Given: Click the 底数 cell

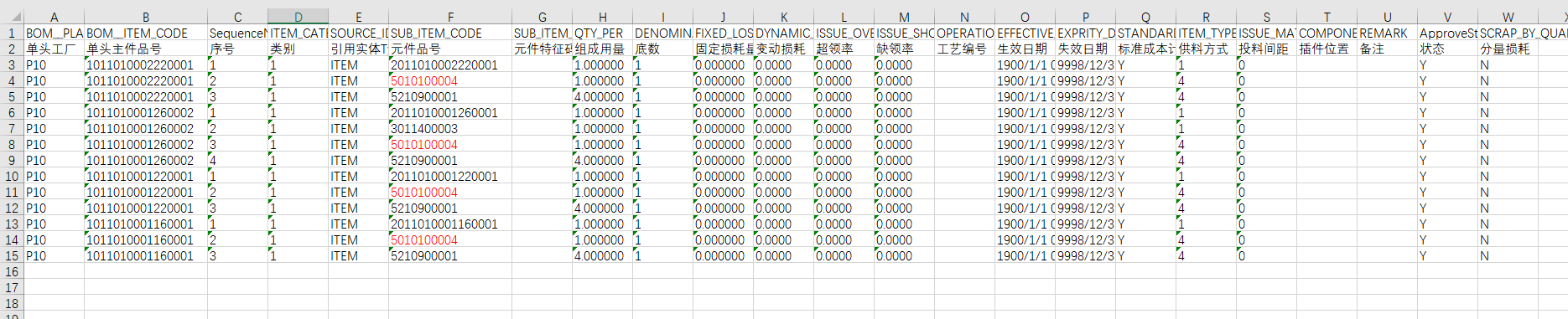Looking at the screenshot, I should click(662, 49).
